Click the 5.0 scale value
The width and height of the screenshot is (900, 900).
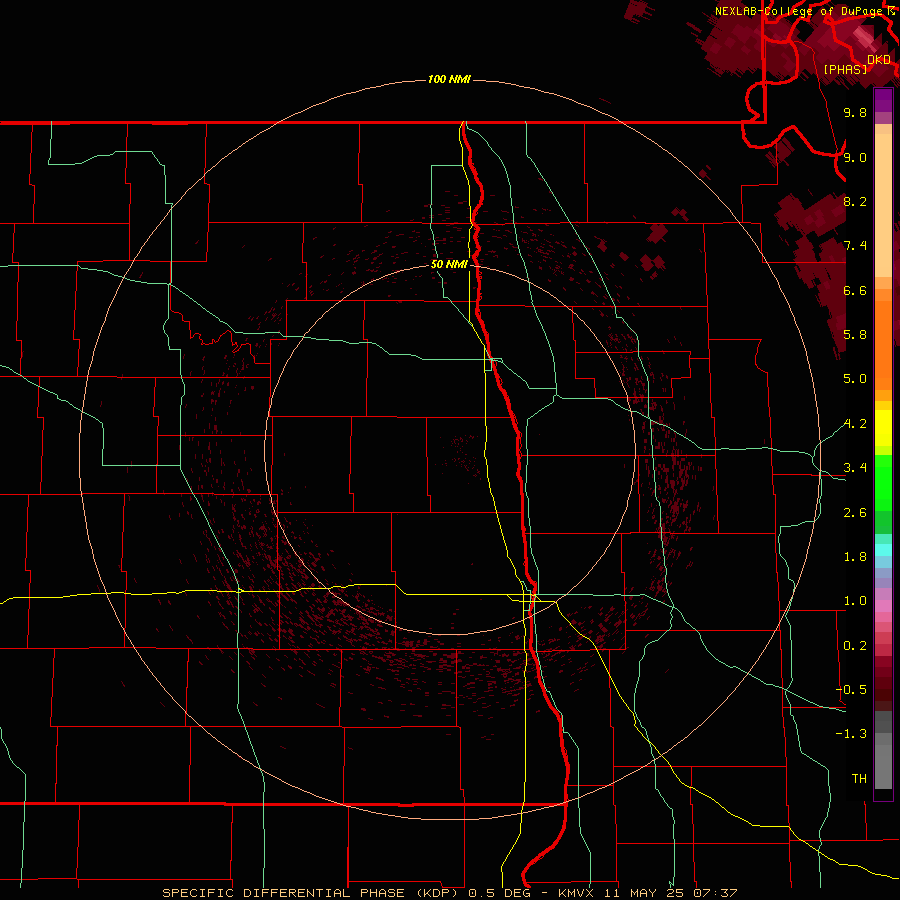[855, 379]
